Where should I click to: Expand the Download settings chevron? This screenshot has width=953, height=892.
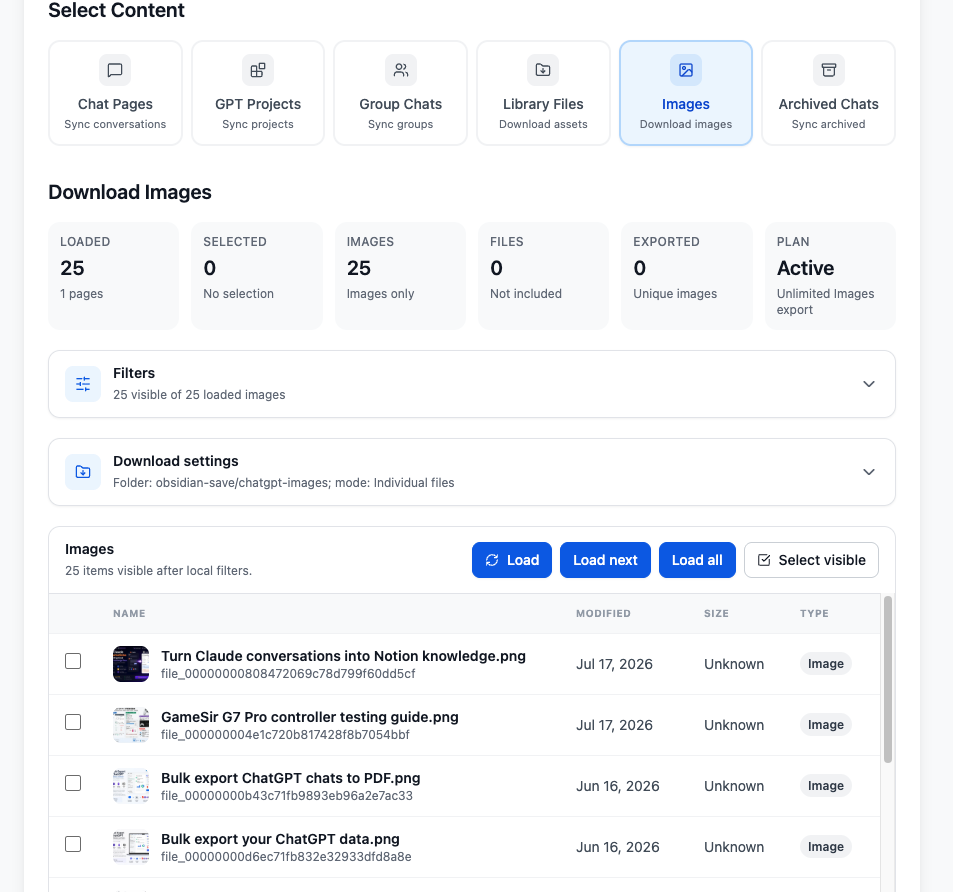(x=869, y=472)
